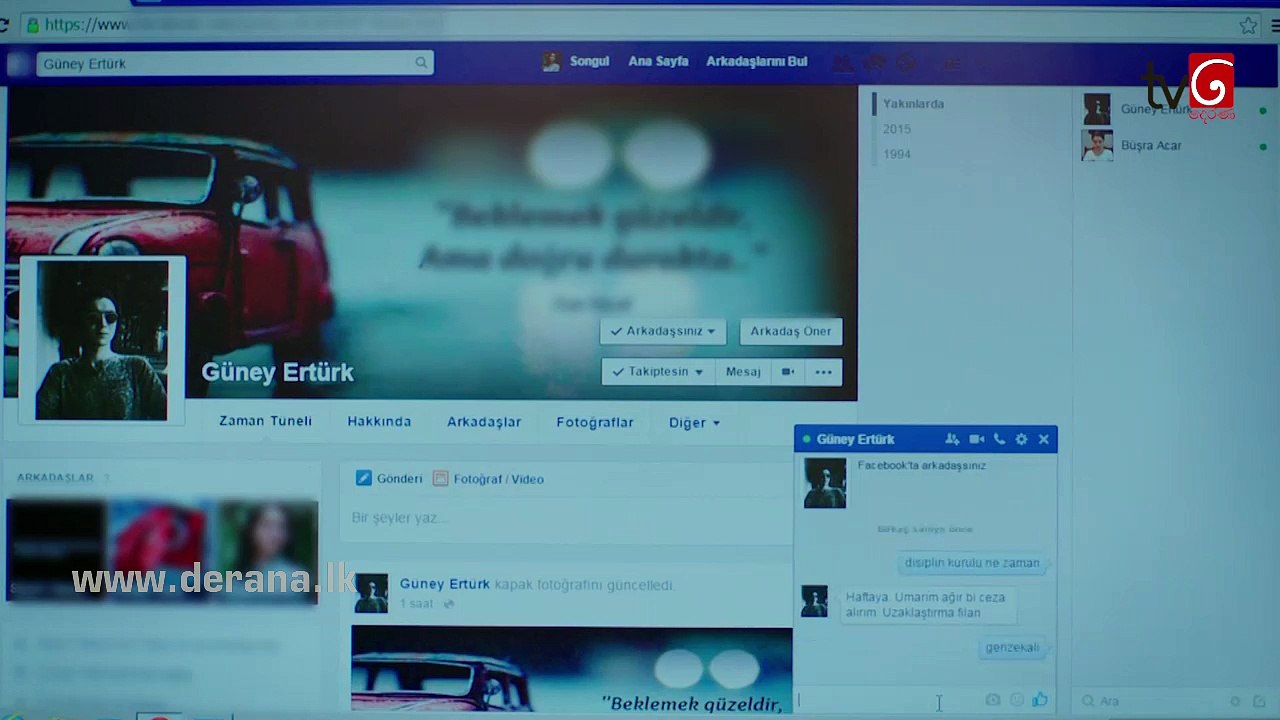Focus the chat message input field

click(x=886, y=701)
